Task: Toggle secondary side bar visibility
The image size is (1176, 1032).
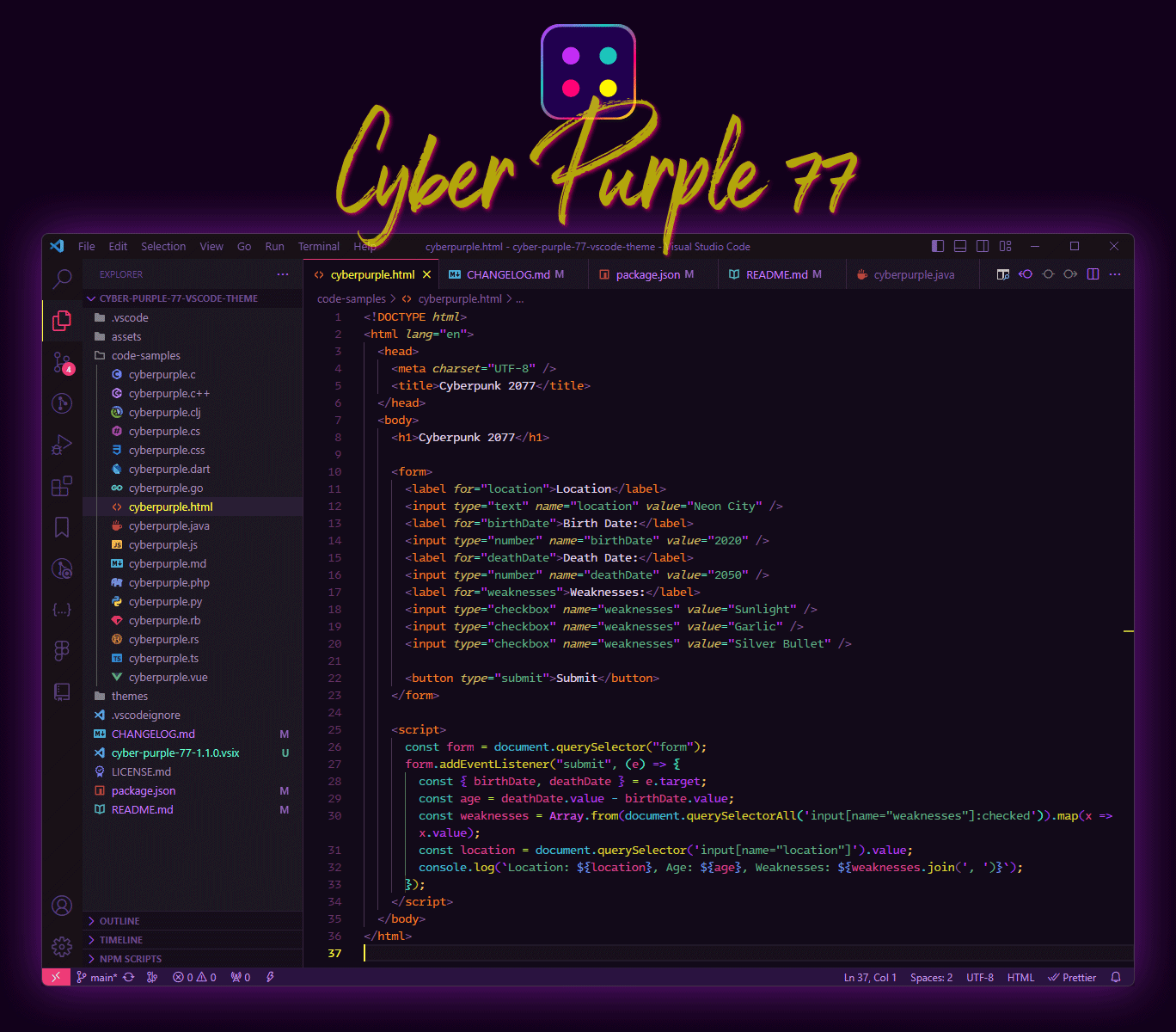Action: [983, 246]
